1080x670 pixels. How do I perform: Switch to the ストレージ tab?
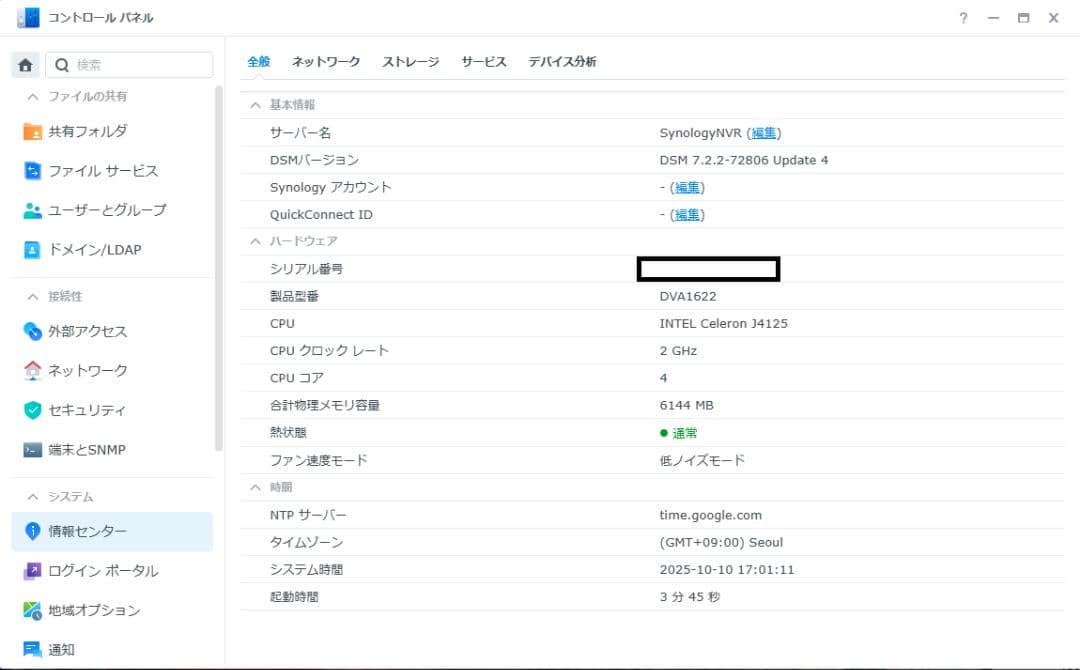410,61
